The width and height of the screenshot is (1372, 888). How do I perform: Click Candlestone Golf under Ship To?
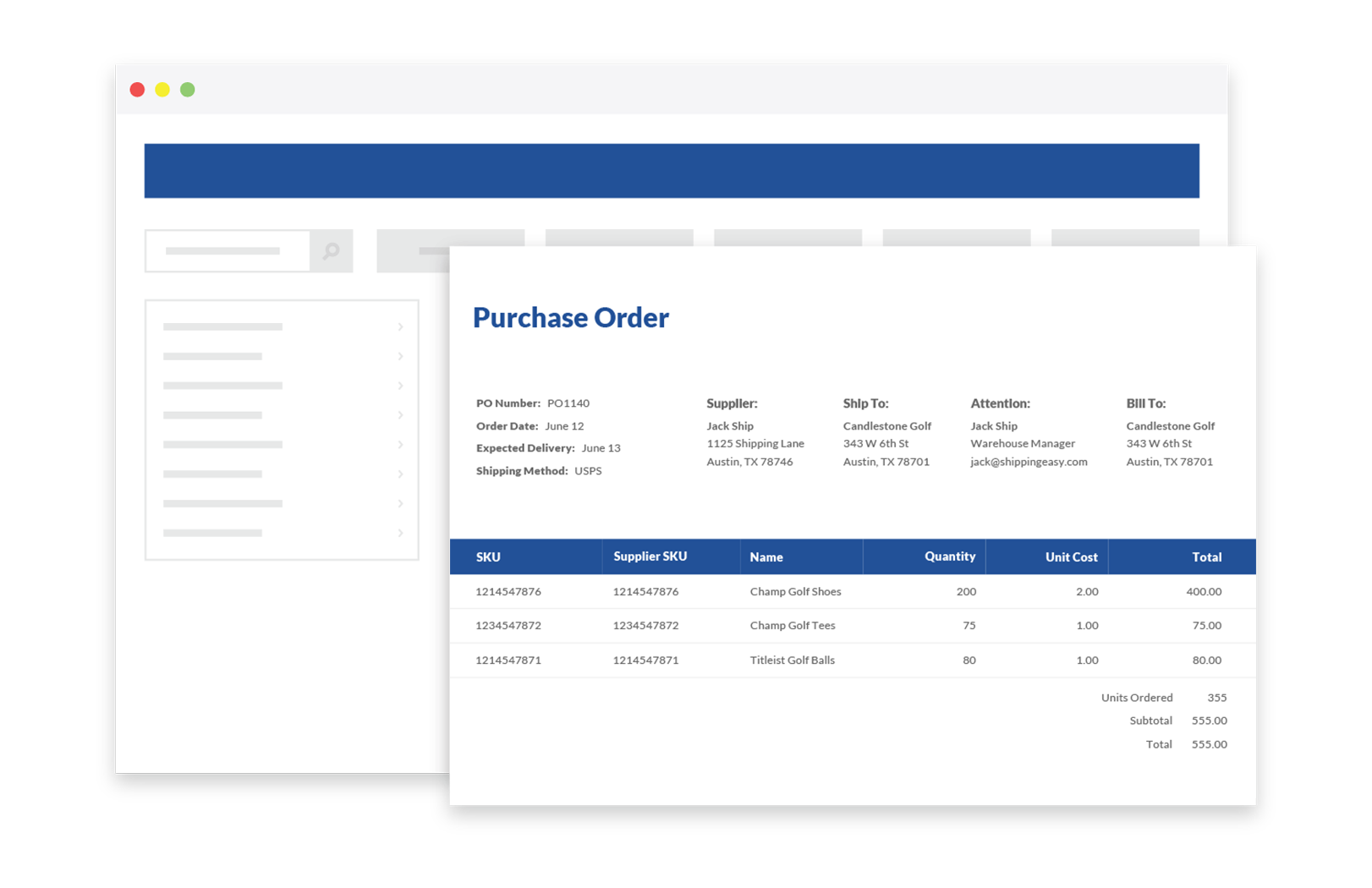pos(886,426)
